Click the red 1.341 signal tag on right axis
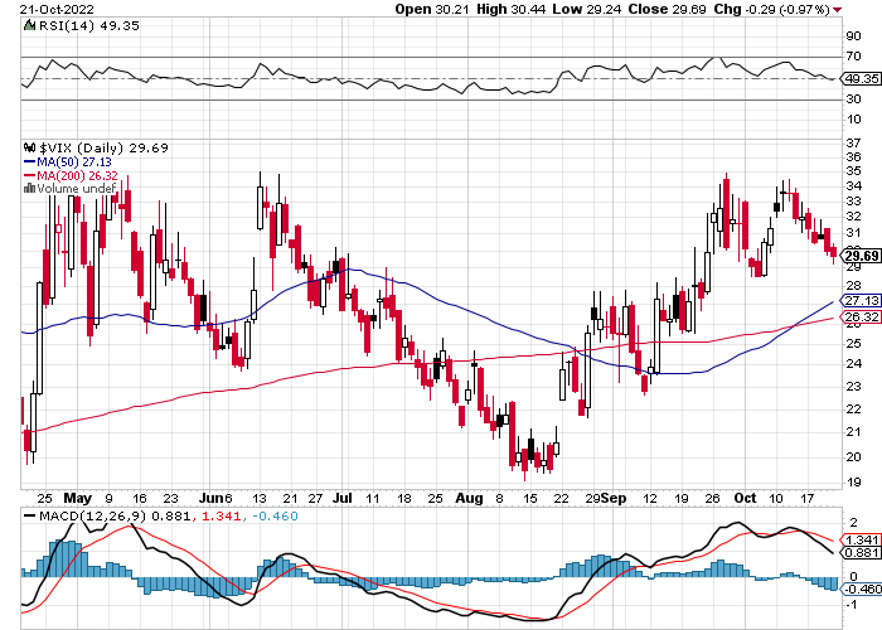 pyautogui.click(x=860, y=538)
